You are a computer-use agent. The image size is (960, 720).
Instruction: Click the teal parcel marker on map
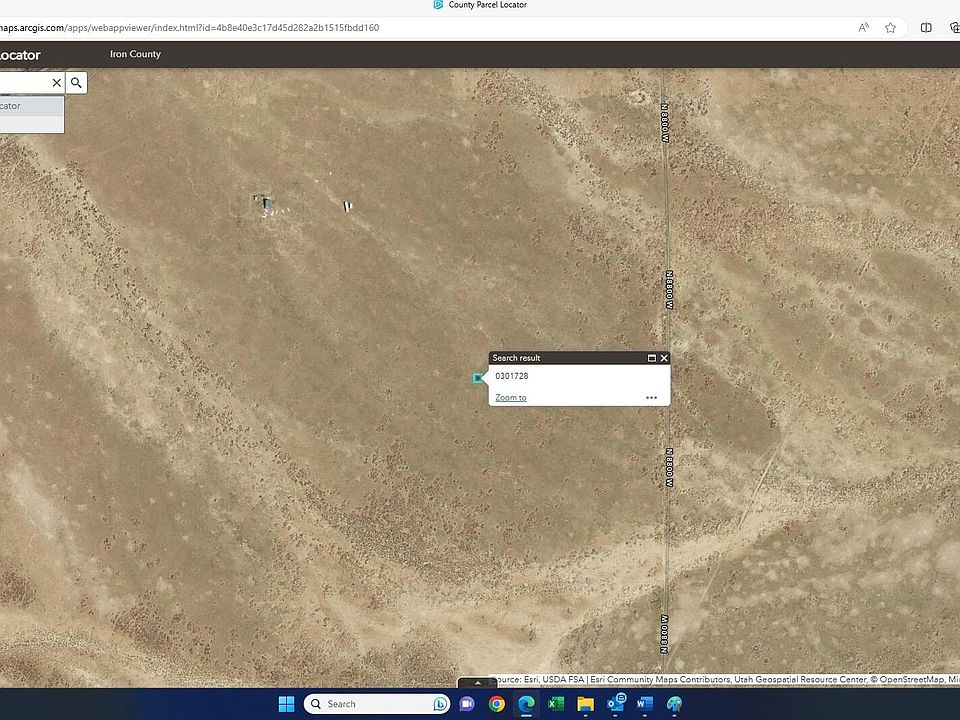[x=477, y=377]
